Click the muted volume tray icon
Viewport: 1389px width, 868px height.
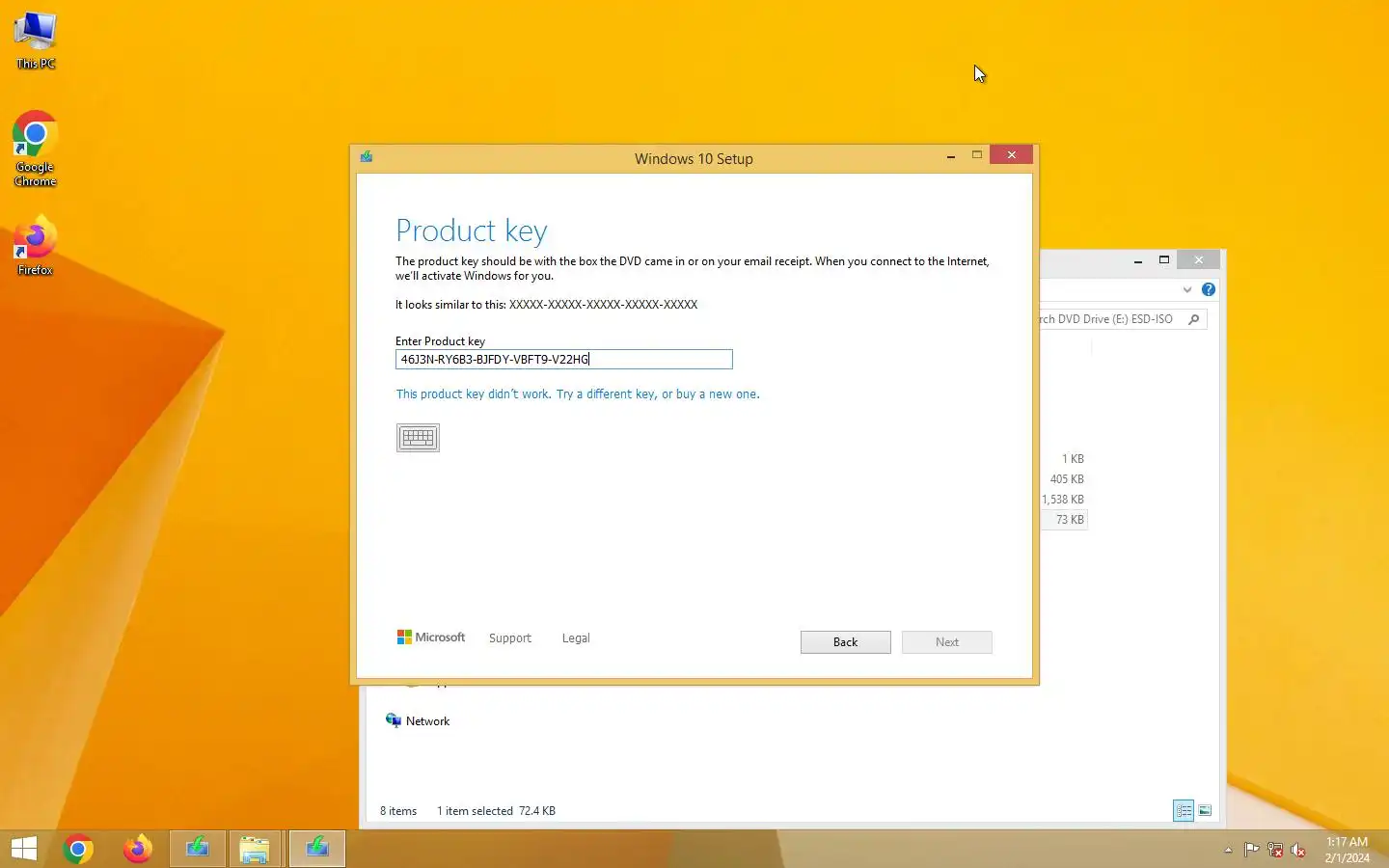[x=1298, y=850]
